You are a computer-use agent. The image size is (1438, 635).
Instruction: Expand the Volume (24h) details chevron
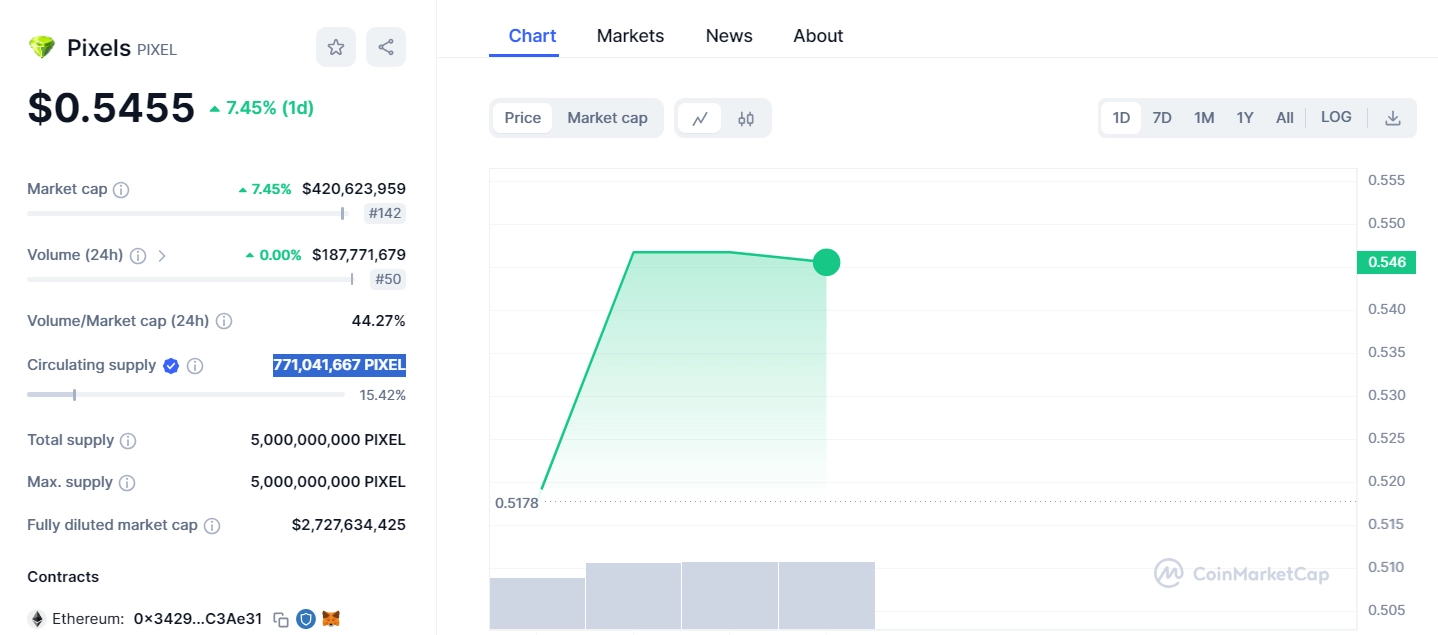tap(162, 255)
